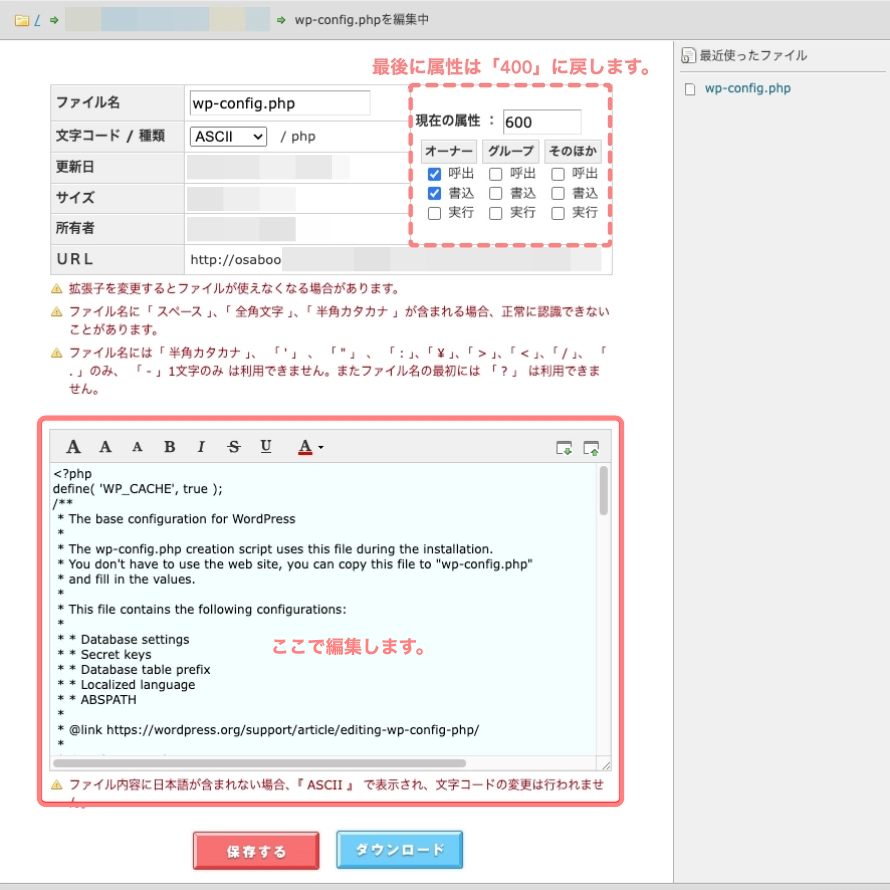Click the attribute value field 600
The width and height of the screenshot is (890, 890).
pyautogui.click(x=542, y=122)
